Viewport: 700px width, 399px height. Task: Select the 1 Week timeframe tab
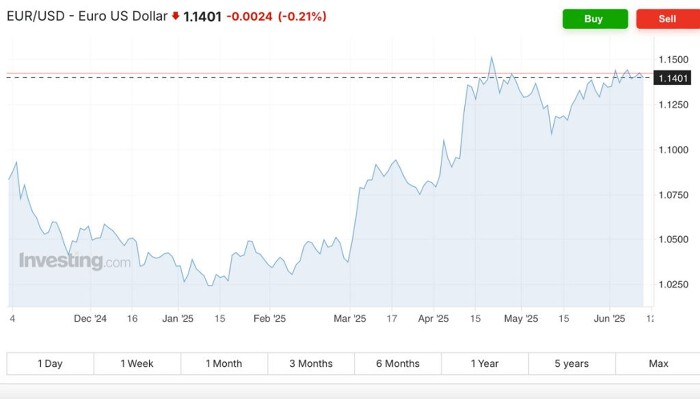click(137, 364)
